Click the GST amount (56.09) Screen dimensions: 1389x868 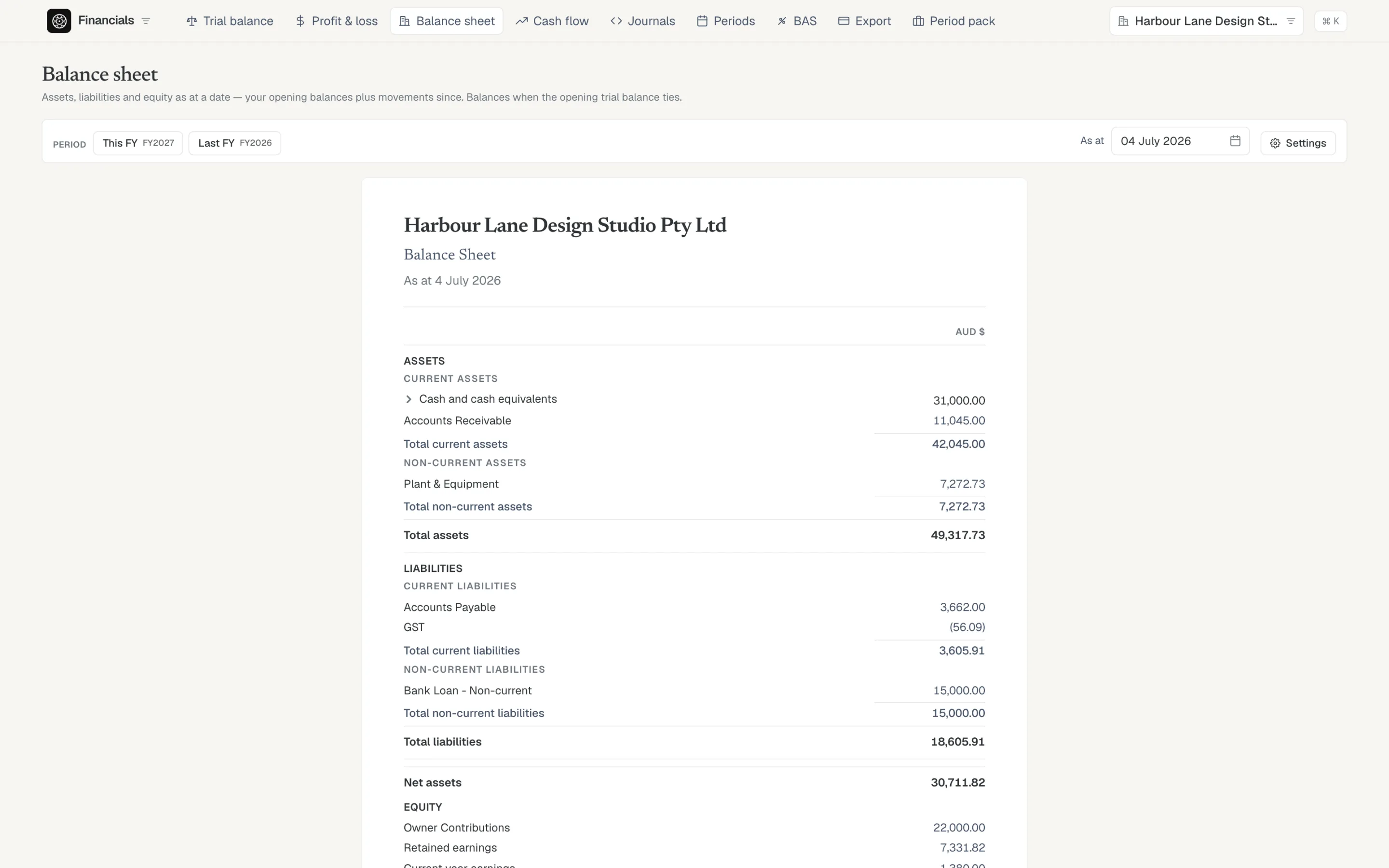pos(967,627)
